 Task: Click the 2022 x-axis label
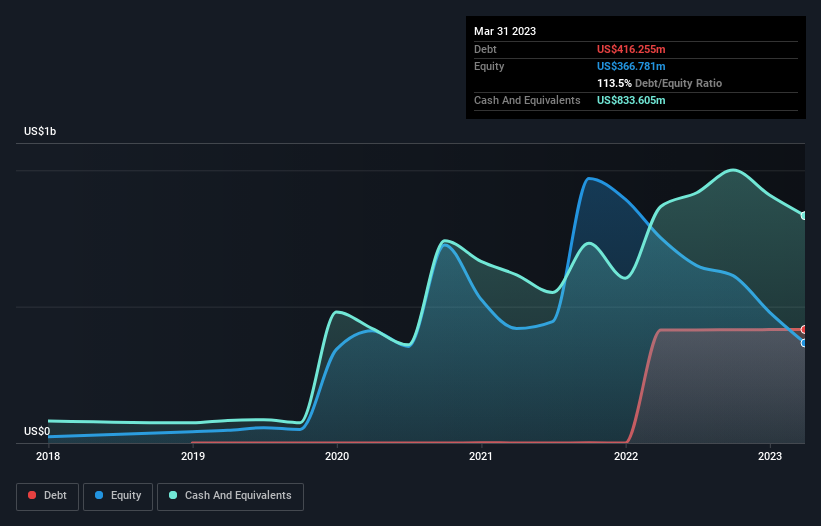pyautogui.click(x=626, y=456)
